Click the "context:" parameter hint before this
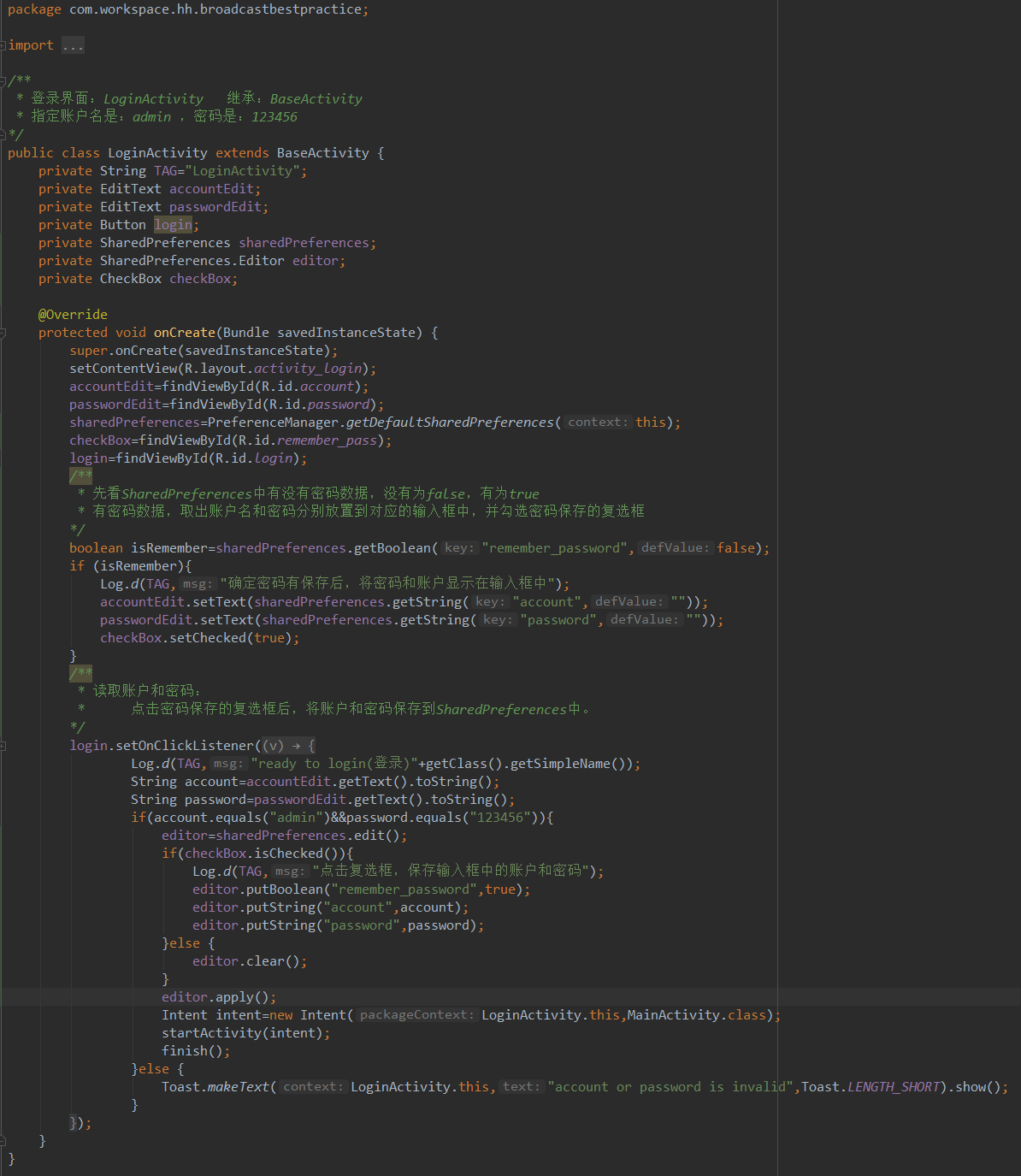 (x=598, y=423)
